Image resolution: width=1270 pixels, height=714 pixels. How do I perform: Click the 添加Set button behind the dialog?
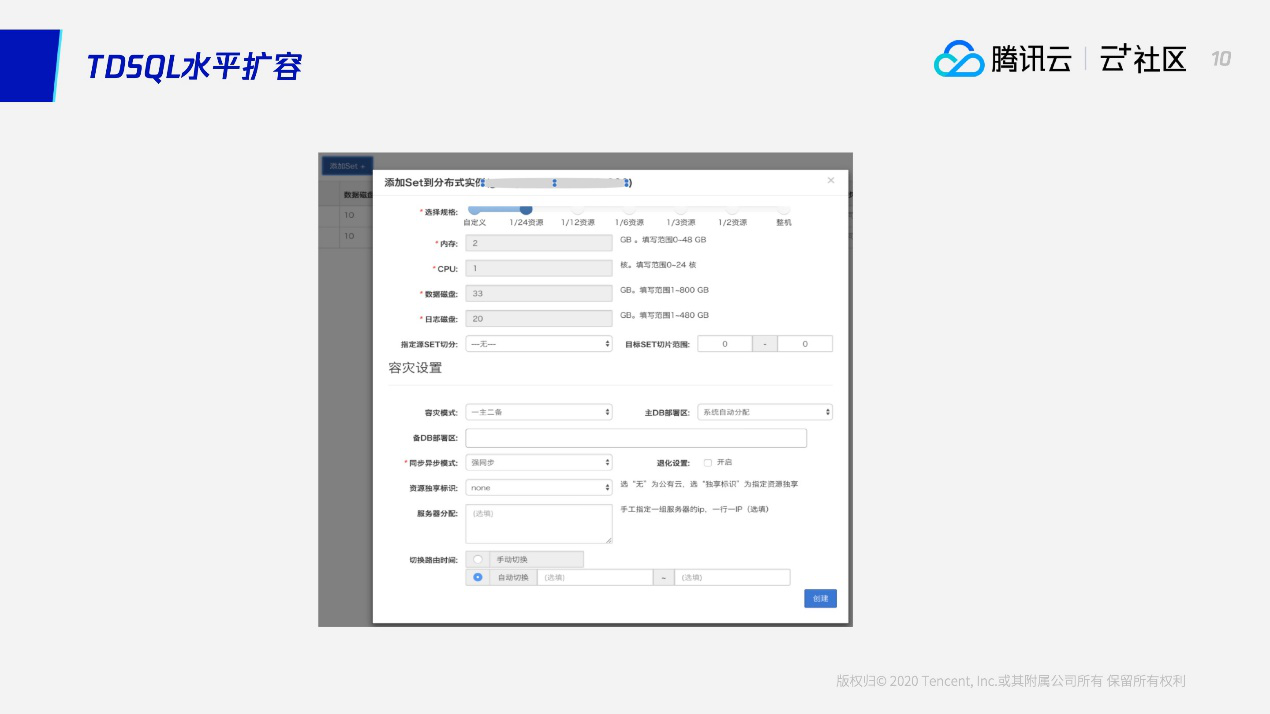(347, 165)
